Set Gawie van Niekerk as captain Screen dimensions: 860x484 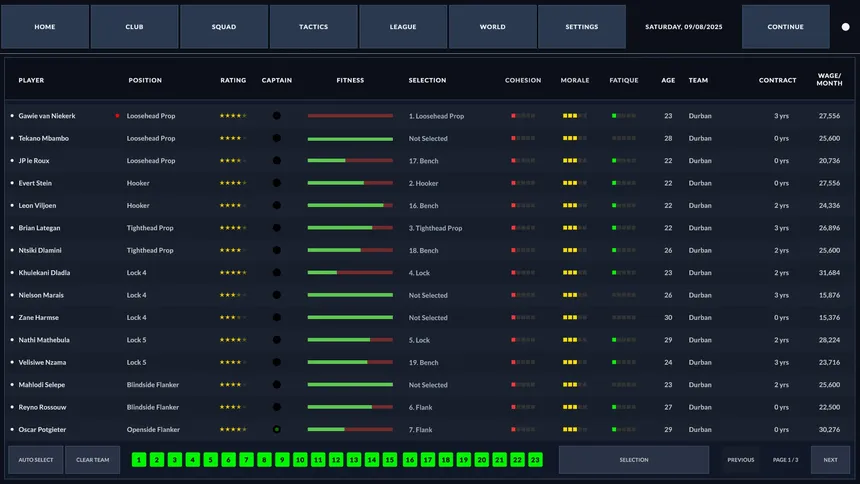[x=276, y=116]
